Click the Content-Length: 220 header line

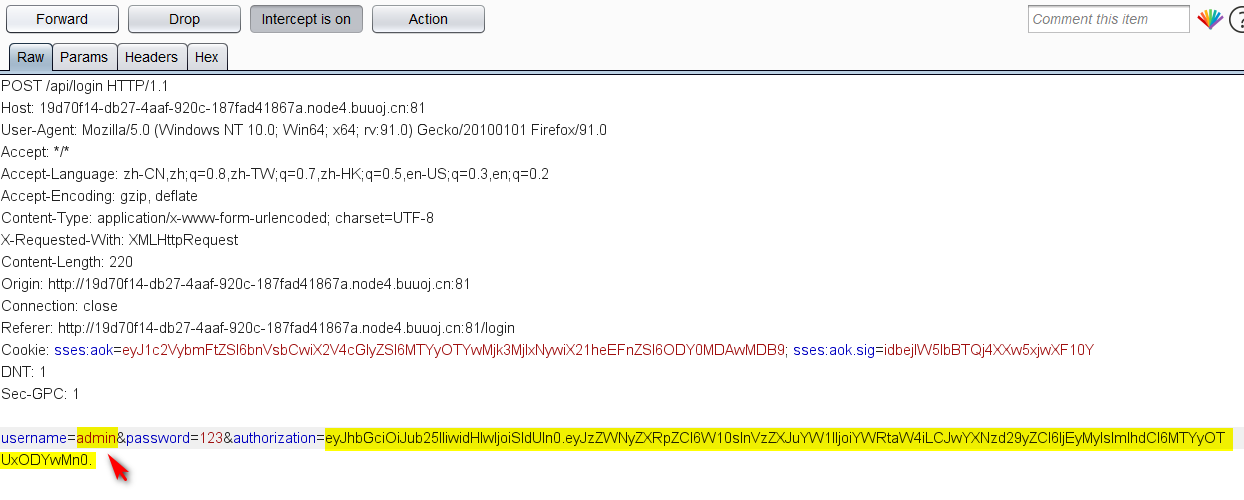(65, 262)
